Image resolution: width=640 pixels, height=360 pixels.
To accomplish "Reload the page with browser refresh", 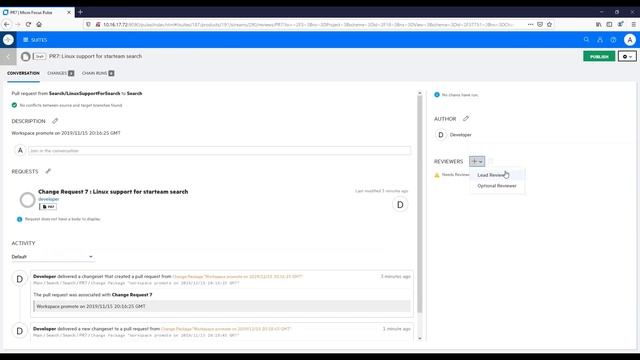I will tap(28, 24).
